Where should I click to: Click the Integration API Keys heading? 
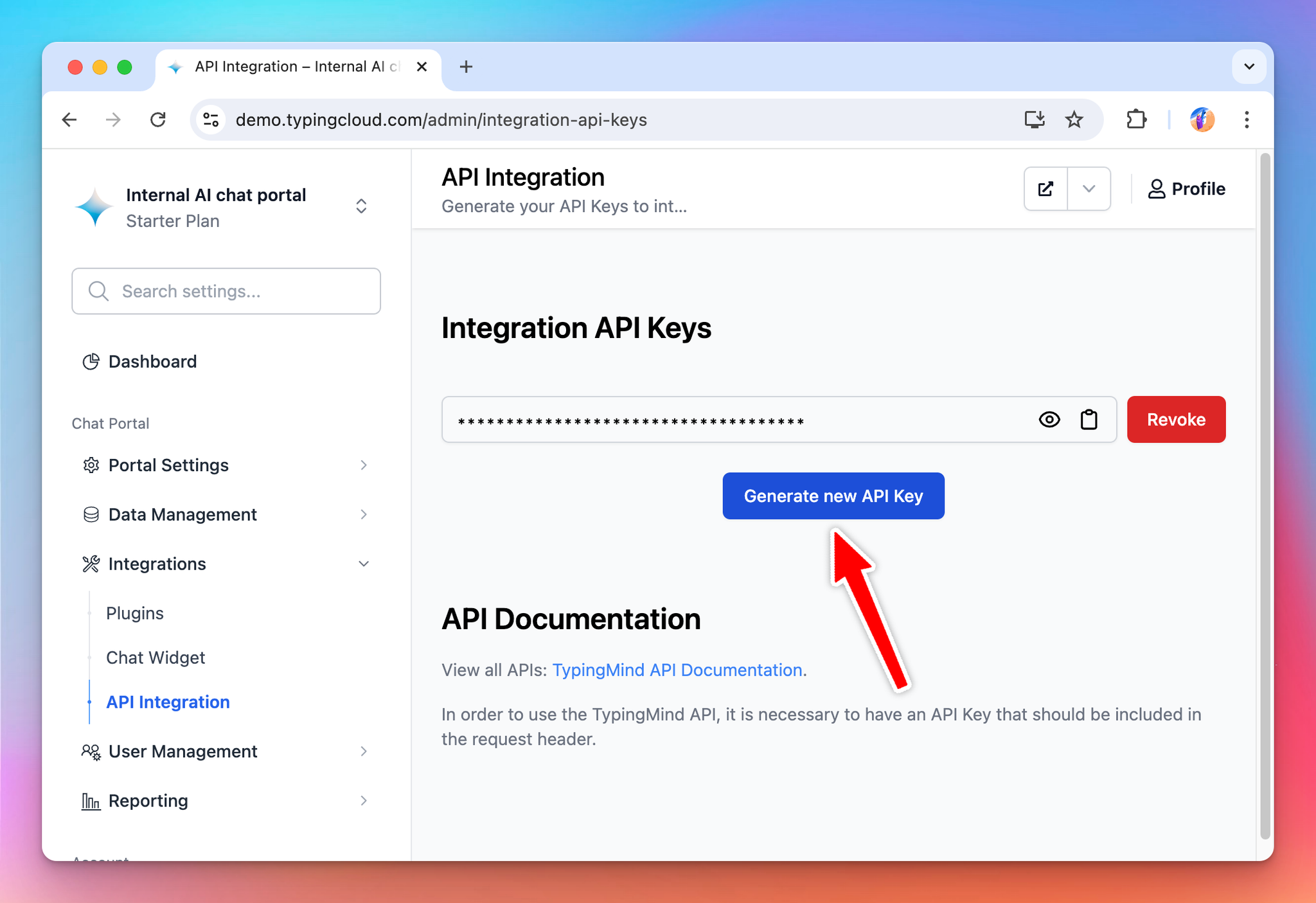[x=576, y=328]
